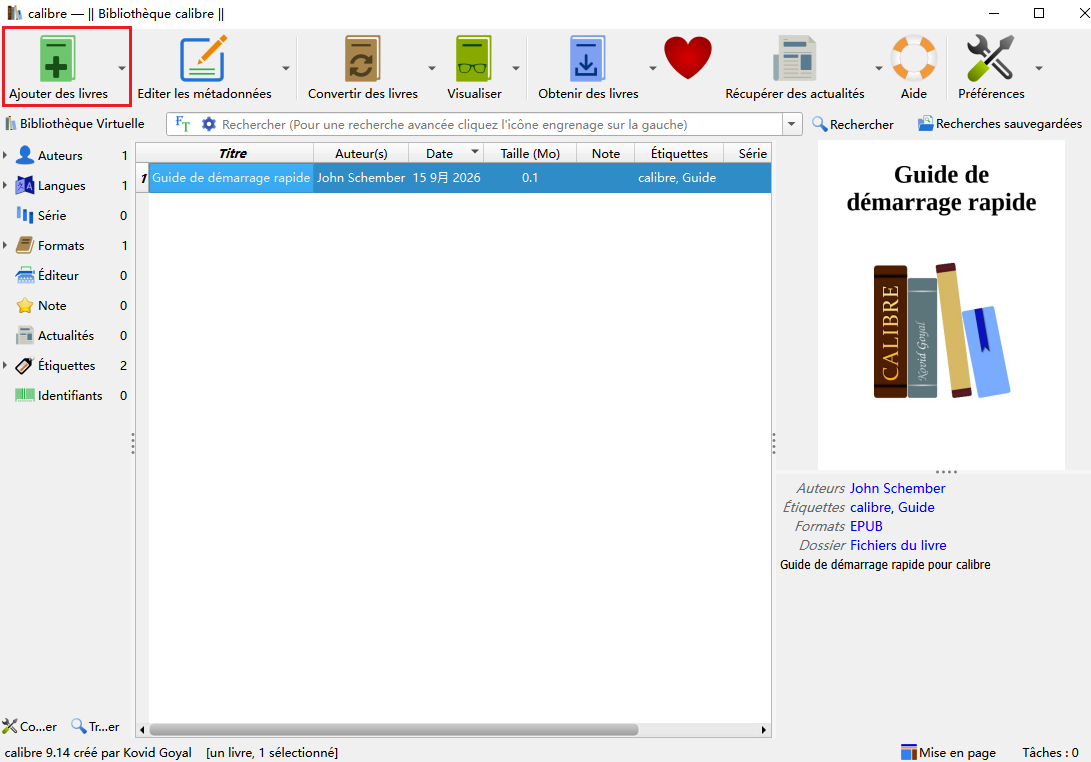Viewport: 1091px width, 762px height.
Task: Click the Tr...er find button
Action: click(95, 727)
